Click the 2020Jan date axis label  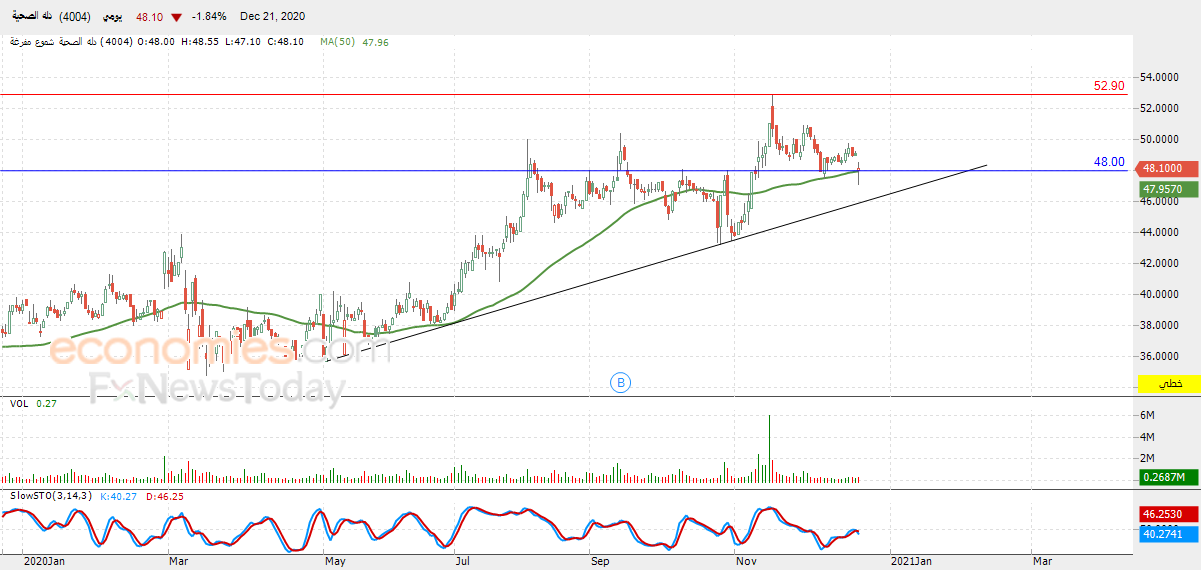click(x=44, y=562)
